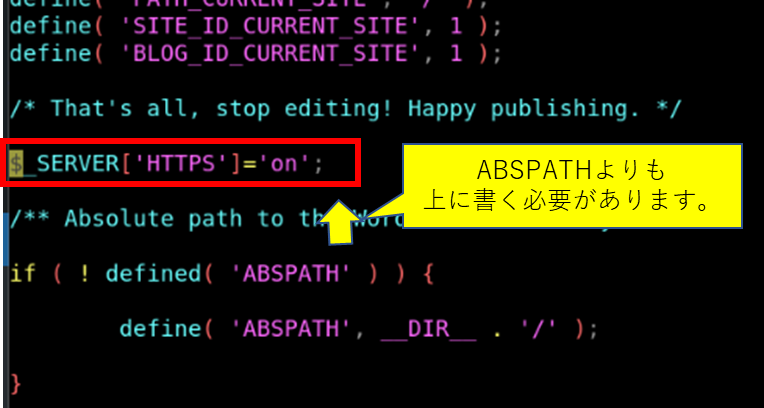This screenshot has height=408, width=764.
Task: Click the 'if' keyword before defined
Action: pos(22,273)
